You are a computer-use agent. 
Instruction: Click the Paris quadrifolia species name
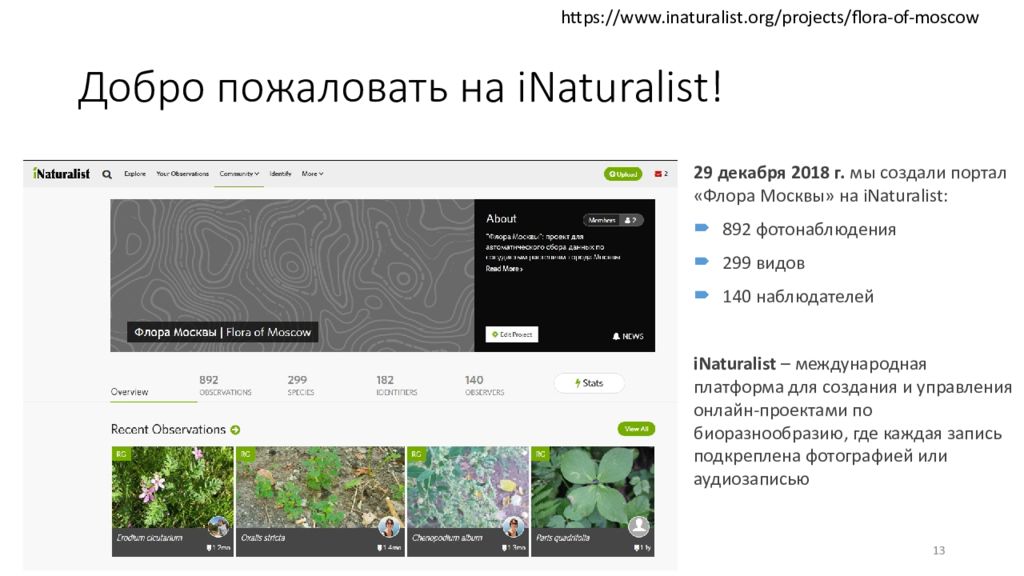click(x=563, y=538)
